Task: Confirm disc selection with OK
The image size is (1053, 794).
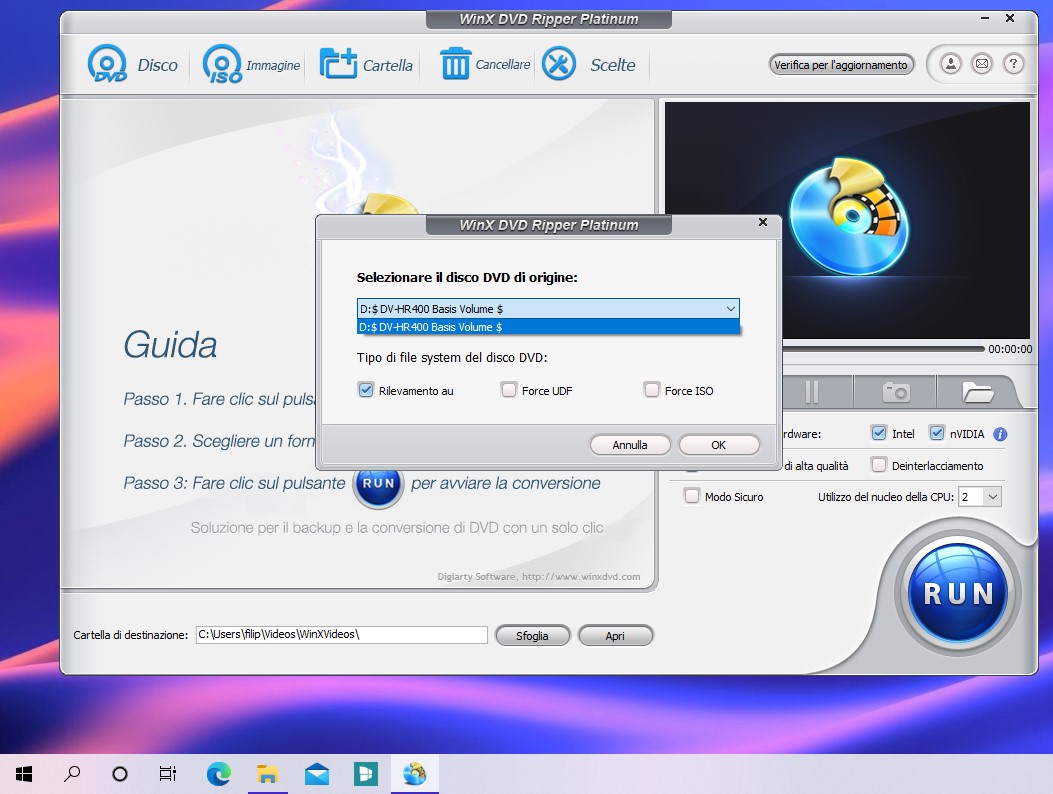Action: click(719, 445)
